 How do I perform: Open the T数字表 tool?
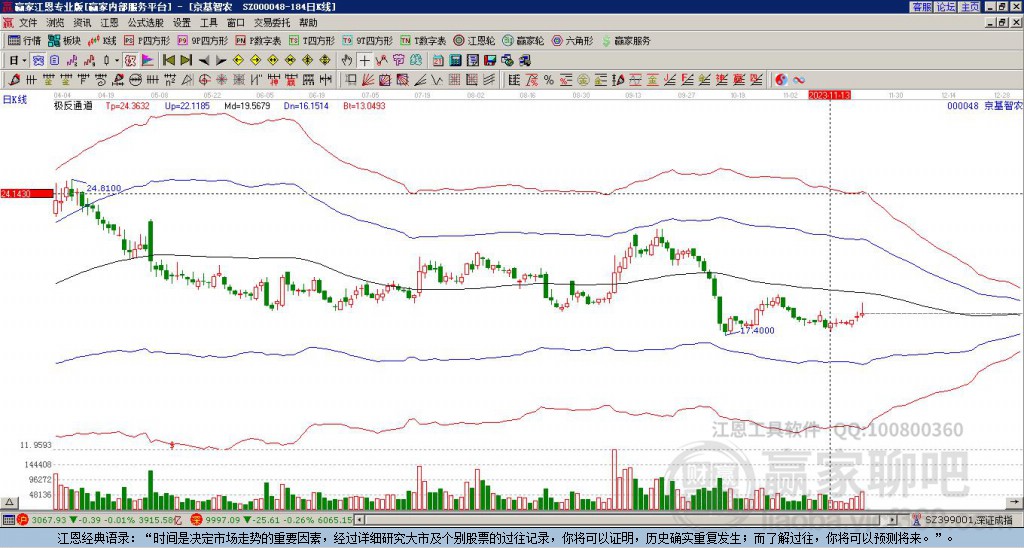point(423,40)
